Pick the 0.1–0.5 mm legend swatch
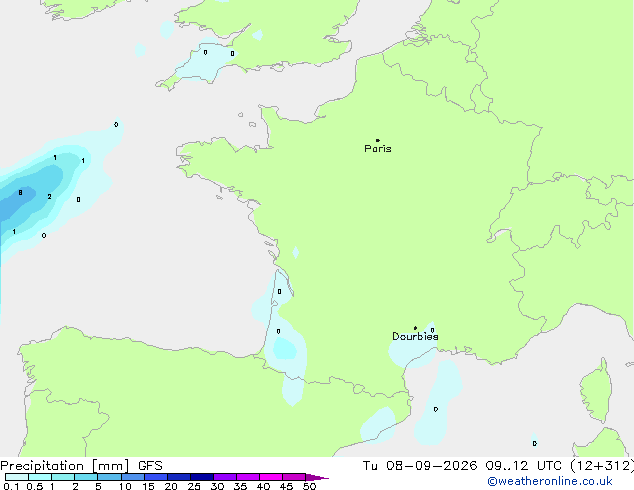The image size is (634, 490). tap(17, 477)
